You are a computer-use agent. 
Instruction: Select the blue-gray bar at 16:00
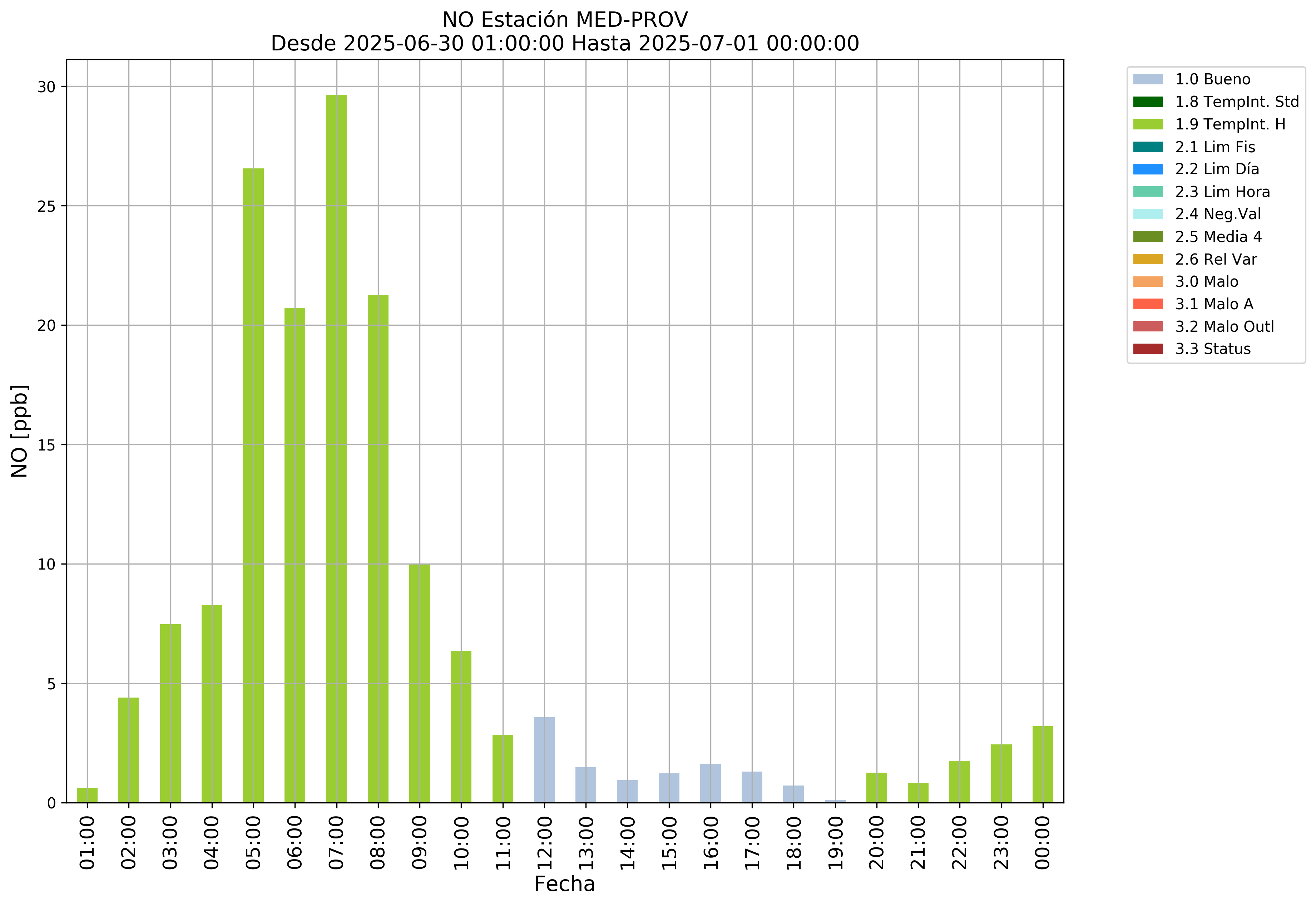point(711,783)
